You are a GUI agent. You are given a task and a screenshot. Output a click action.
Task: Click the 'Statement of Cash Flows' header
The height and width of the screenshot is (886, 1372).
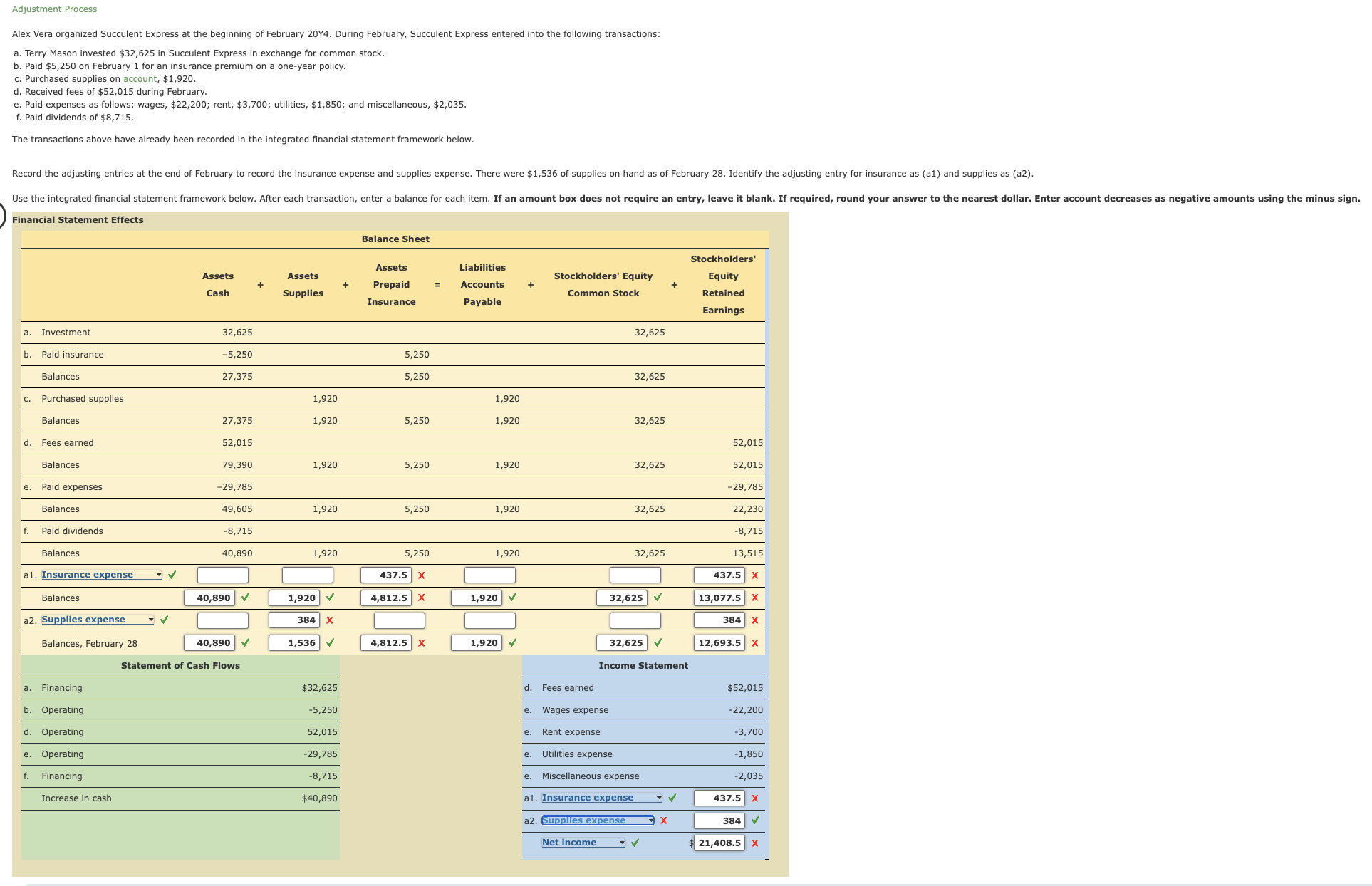180,666
